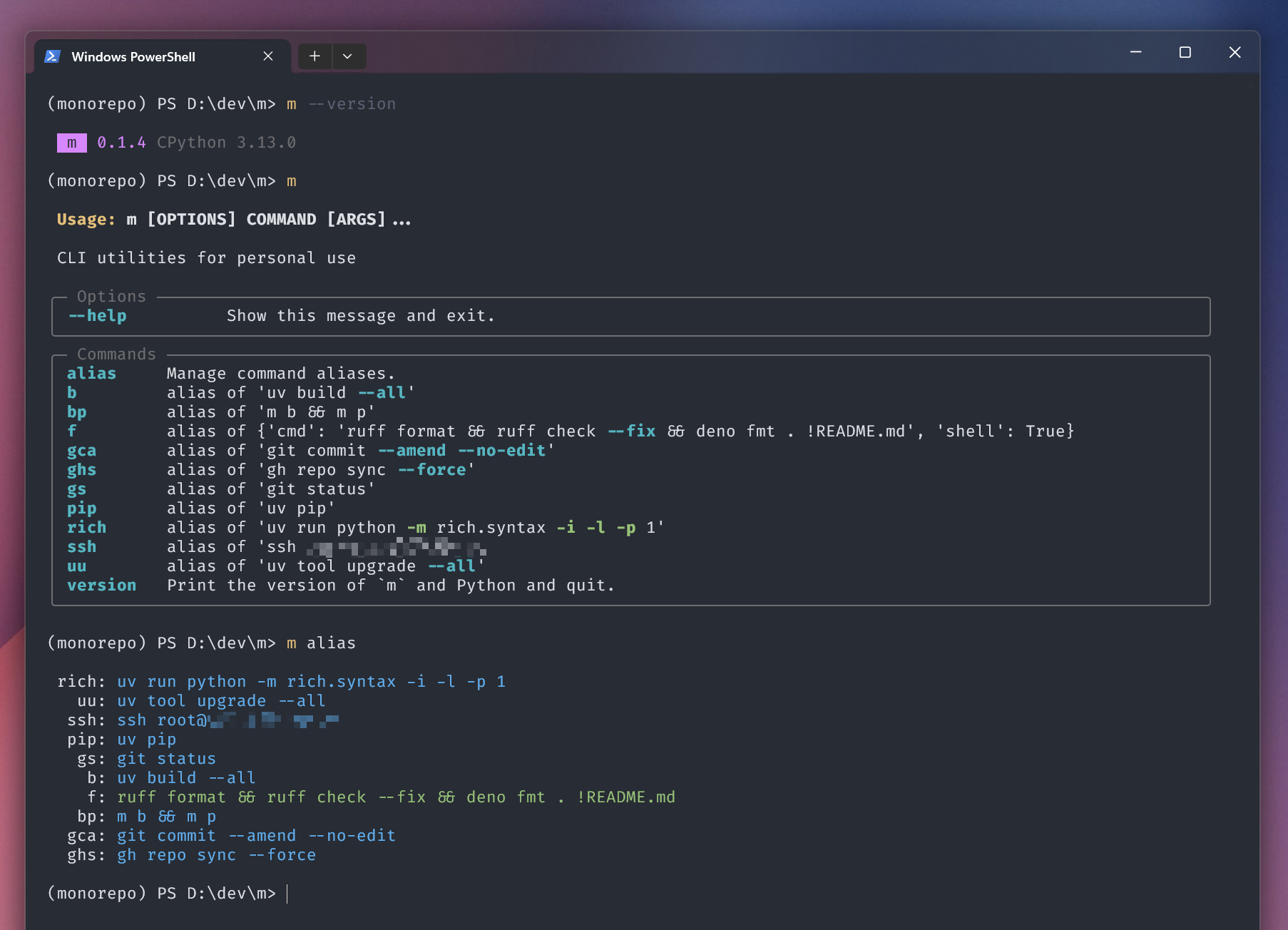Click the 'Usage:' label

(86, 220)
